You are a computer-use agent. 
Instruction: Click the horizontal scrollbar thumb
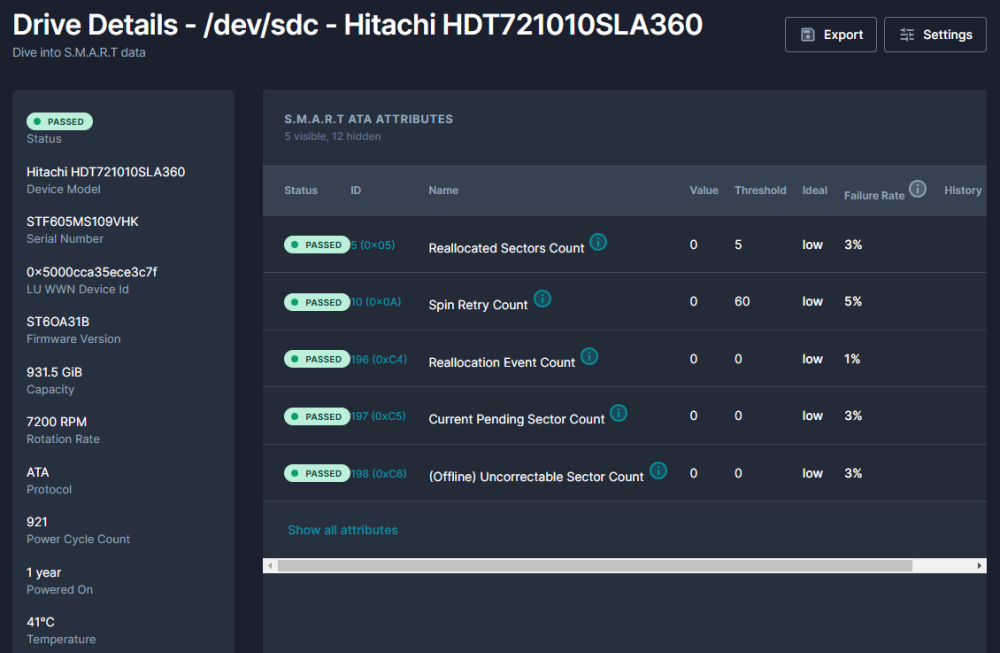[x=595, y=566]
